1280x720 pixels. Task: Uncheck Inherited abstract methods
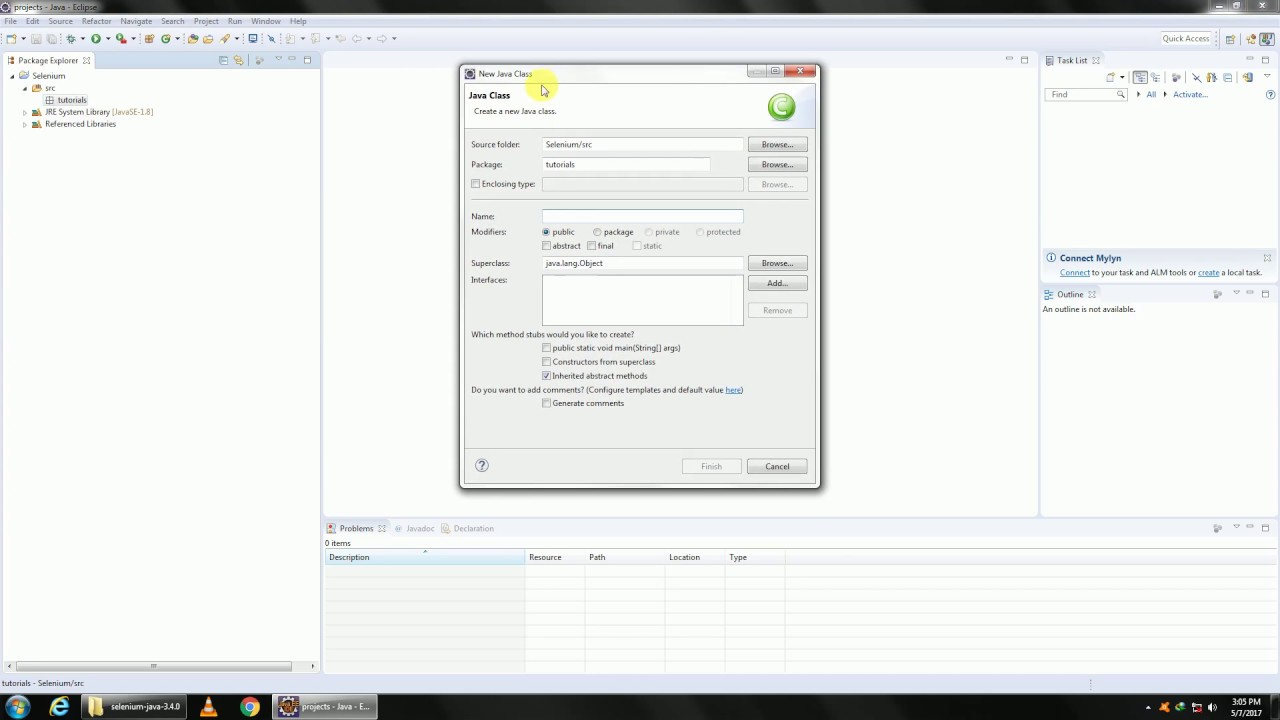[547, 376]
